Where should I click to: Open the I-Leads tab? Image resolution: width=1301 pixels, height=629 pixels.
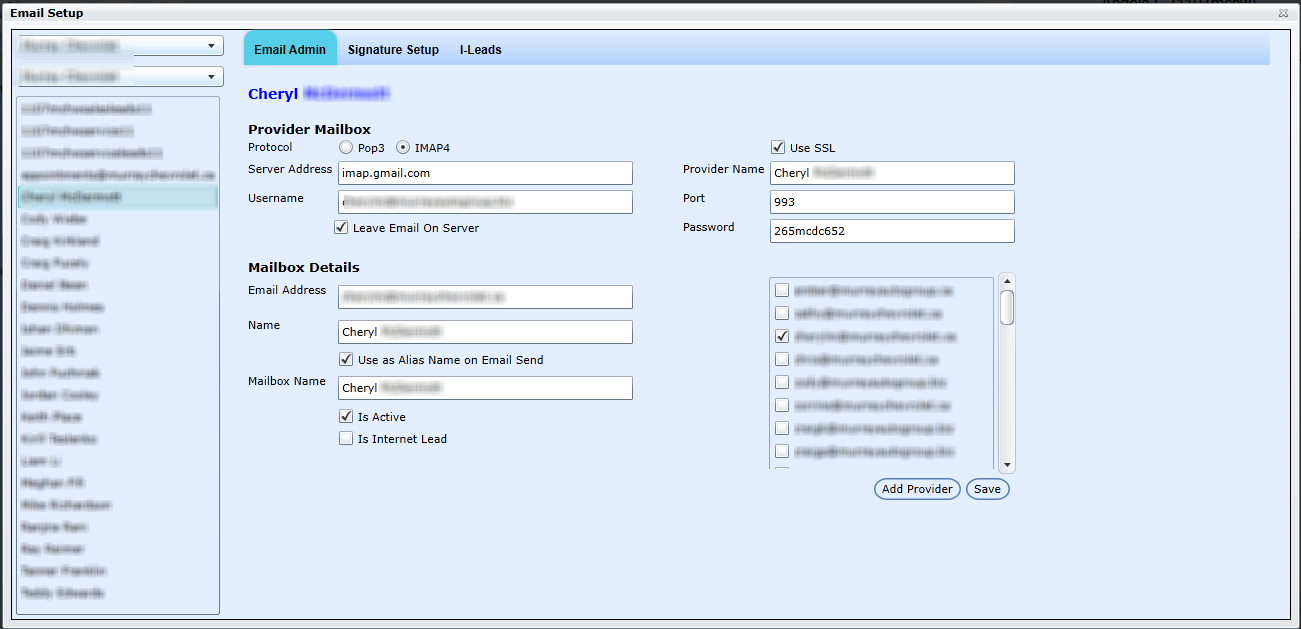click(480, 50)
